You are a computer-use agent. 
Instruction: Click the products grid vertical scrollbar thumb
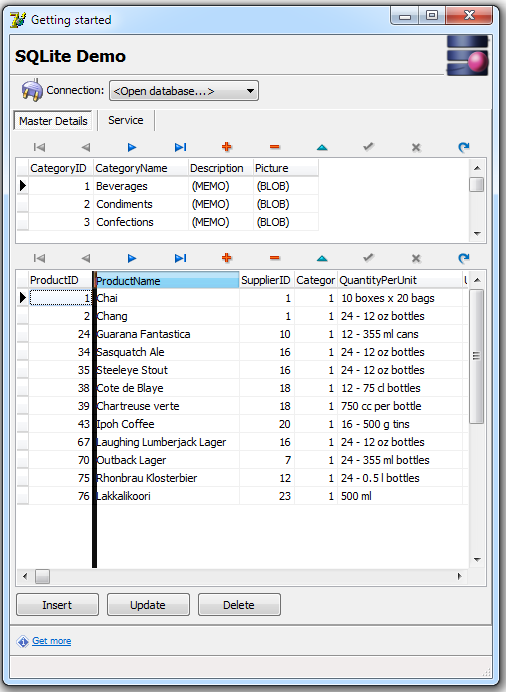pyautogui.click(x=476, y=356)
